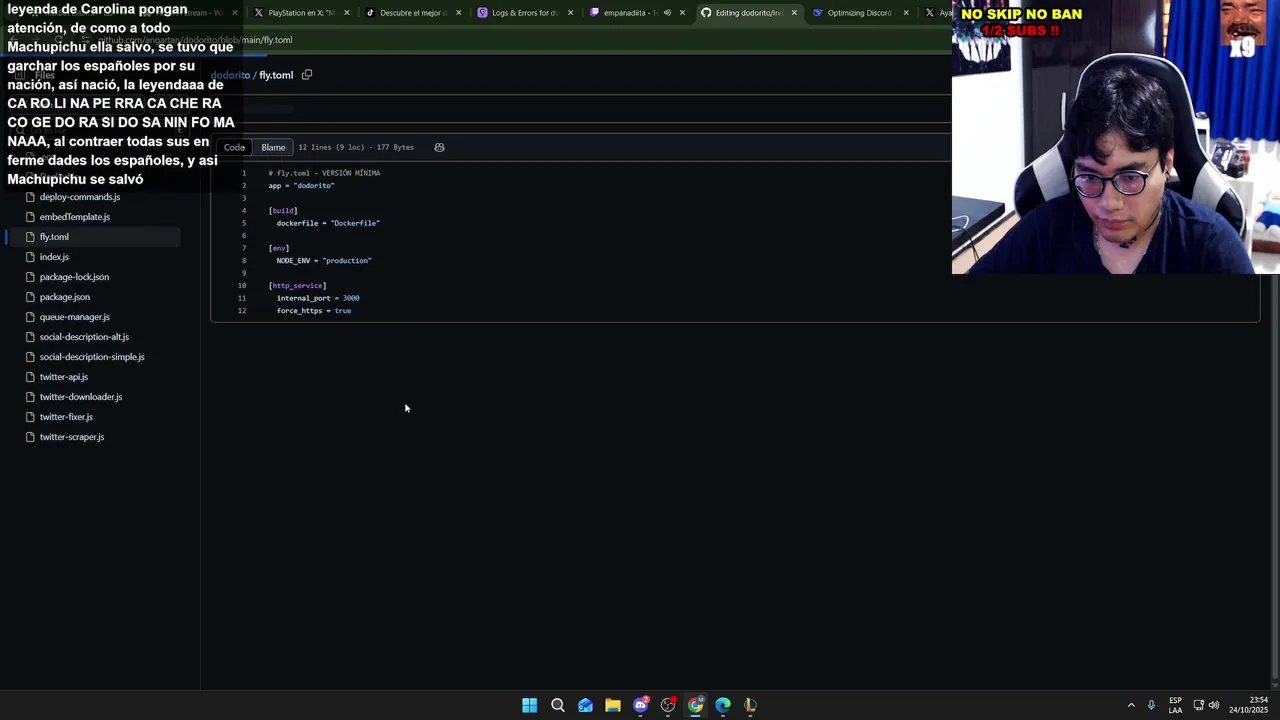Open File Explorer from taskbar

click(612, 705)
